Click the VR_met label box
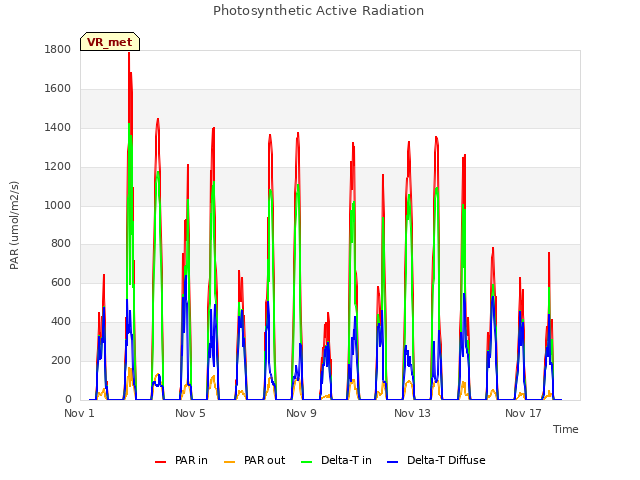The width and height of the screenshot is (640, 480). (110, 42)
